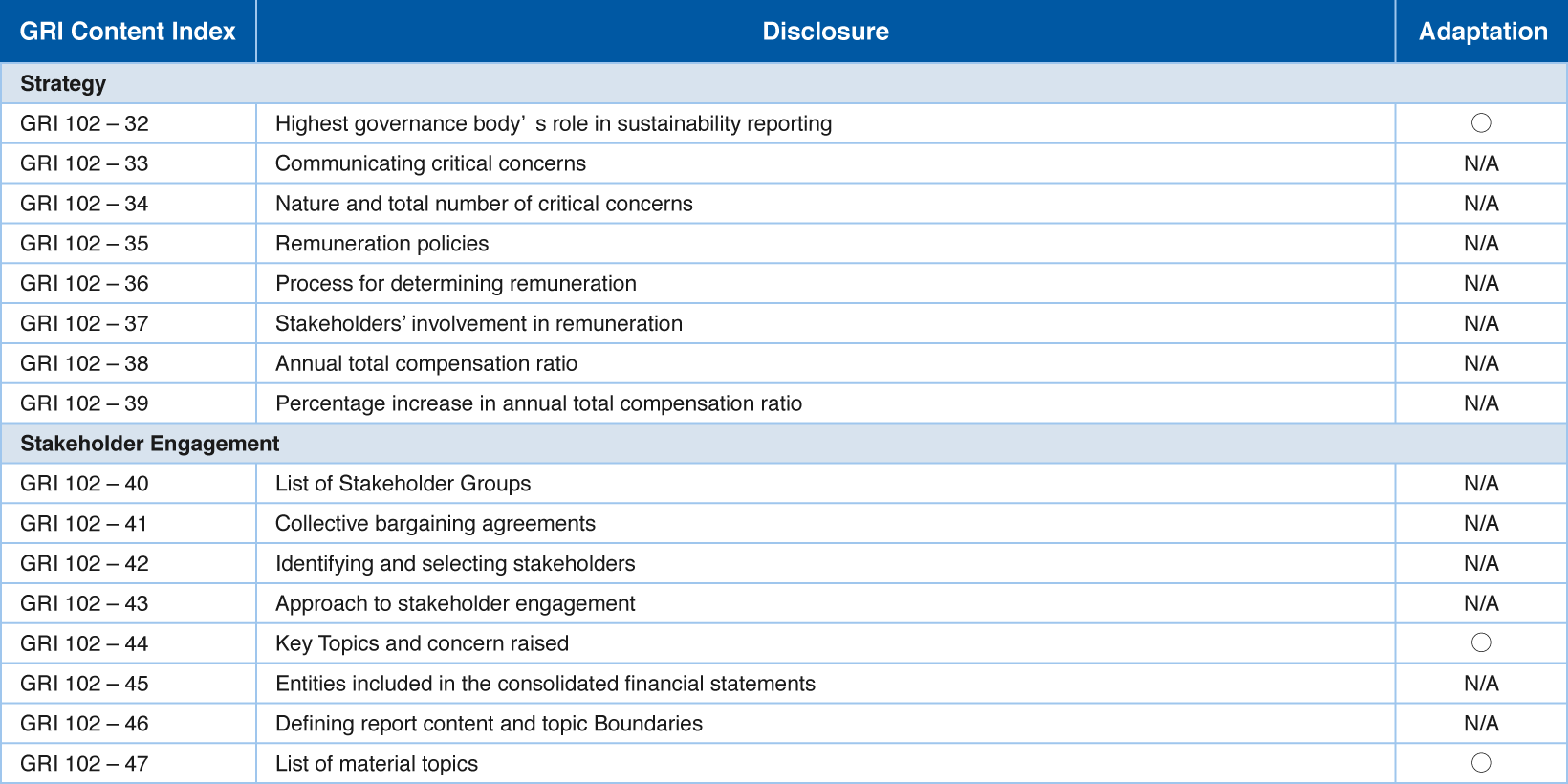Viewport: 1568px width, 784px height.
Task: Click the GRI 102 – 40 index cell
Action: tap(85, 484)
